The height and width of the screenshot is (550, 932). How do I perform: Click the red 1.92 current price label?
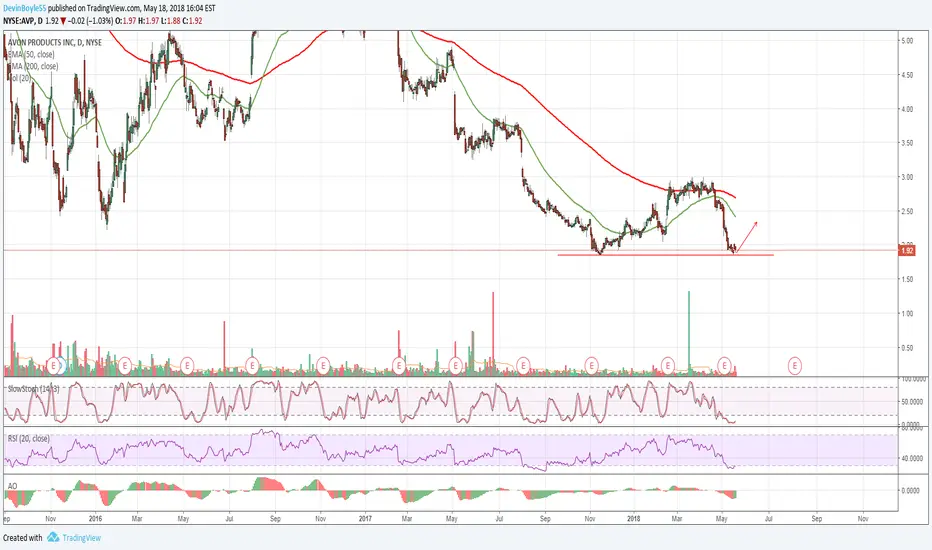tap(907, 251)
